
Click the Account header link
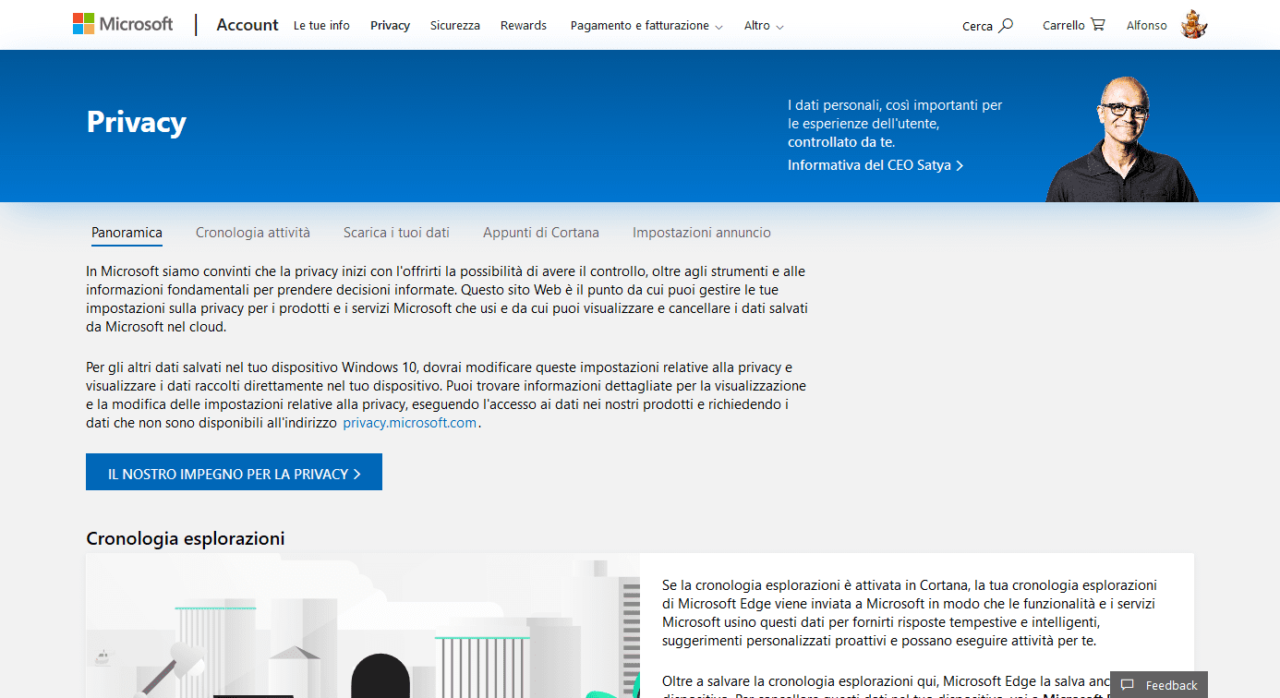[247, 25]
